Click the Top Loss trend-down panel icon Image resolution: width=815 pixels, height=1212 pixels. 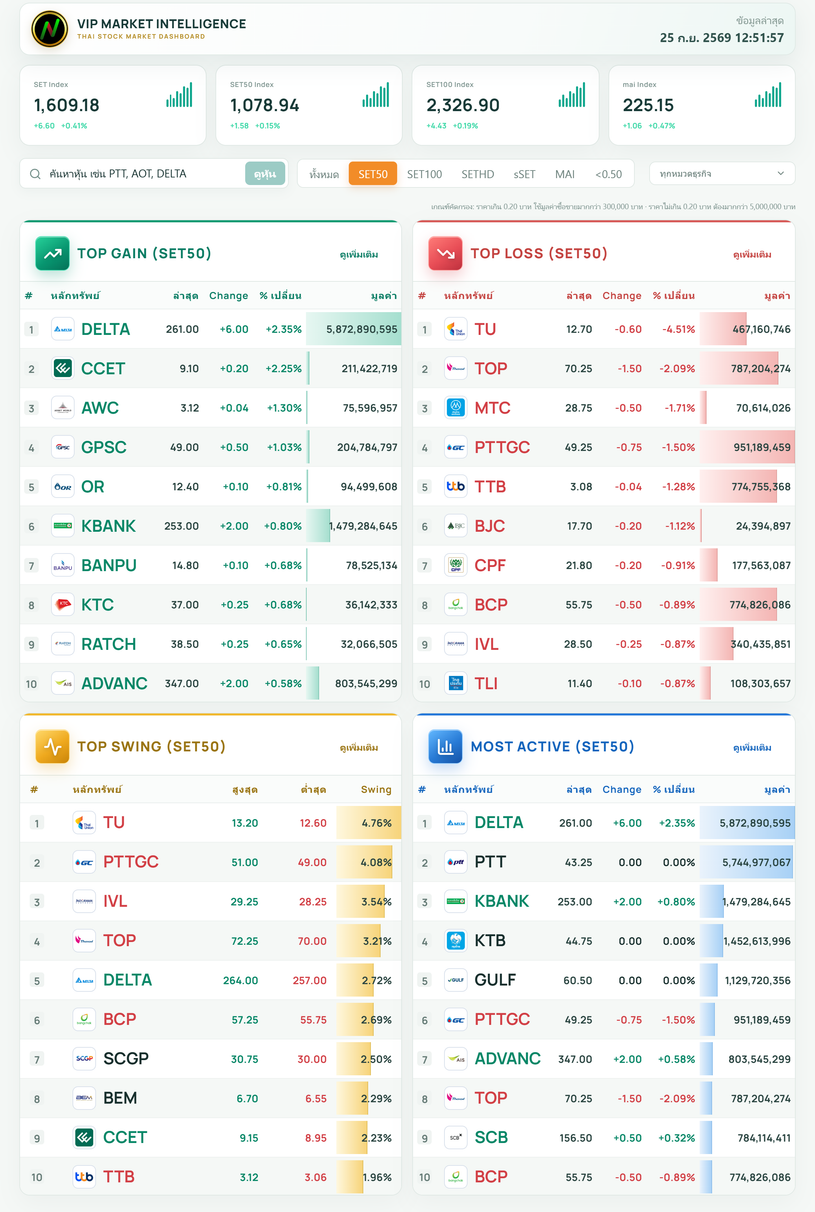point(445,253)
